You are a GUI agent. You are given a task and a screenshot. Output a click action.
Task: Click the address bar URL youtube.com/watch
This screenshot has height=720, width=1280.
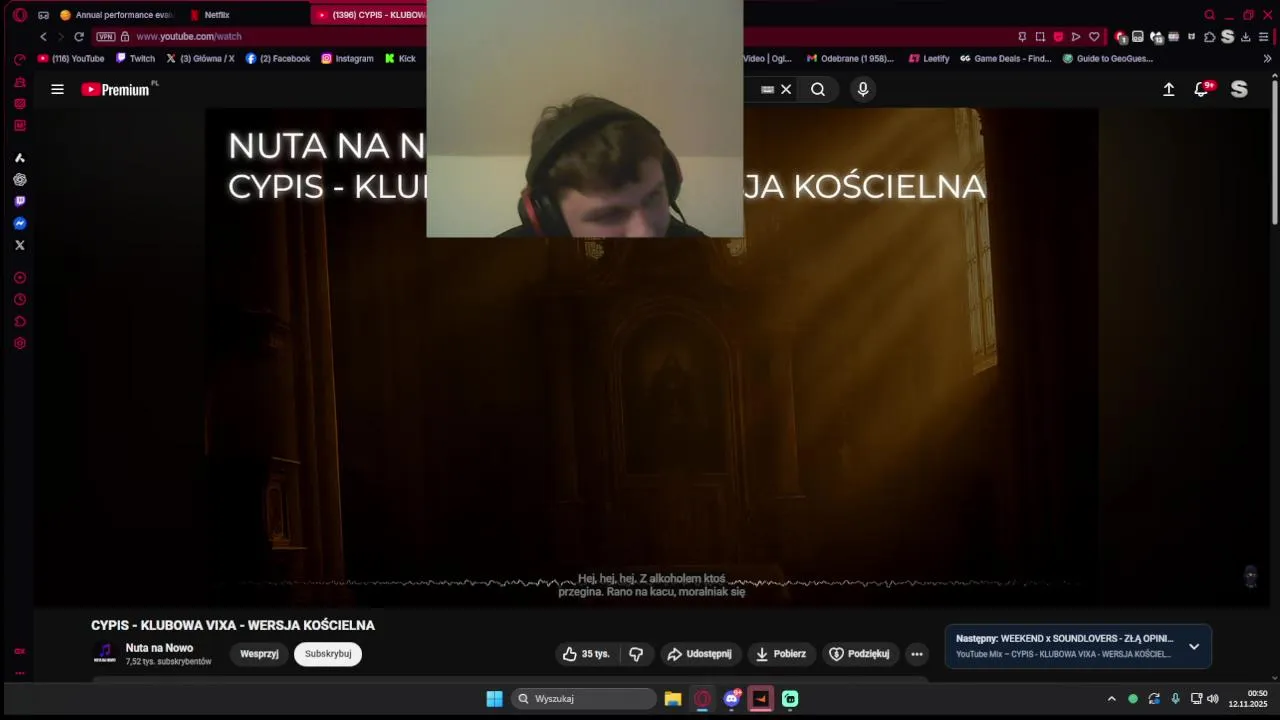pyautogui.click(x=189, y=37)
